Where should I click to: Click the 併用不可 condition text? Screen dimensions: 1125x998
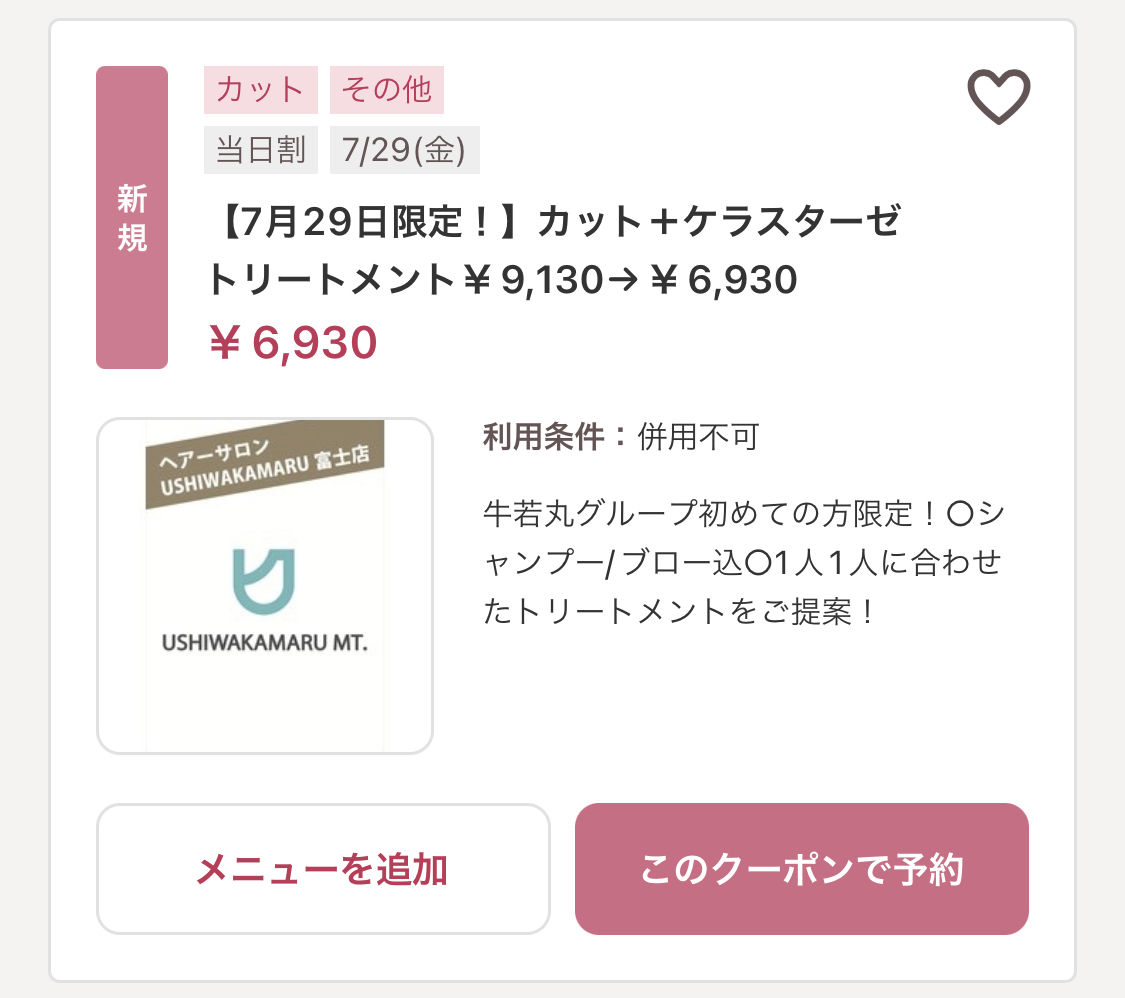(x=698, y=437)
